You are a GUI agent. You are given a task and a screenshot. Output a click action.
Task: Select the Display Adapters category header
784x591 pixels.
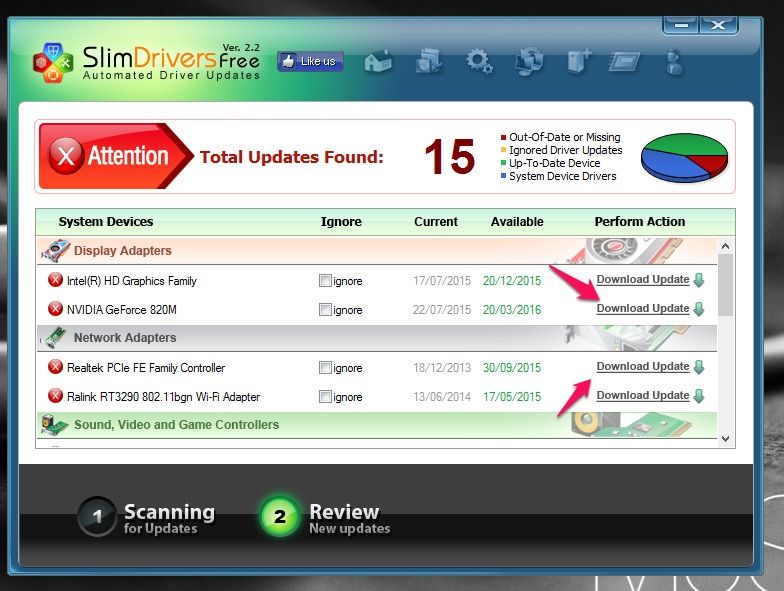point(376,250)
